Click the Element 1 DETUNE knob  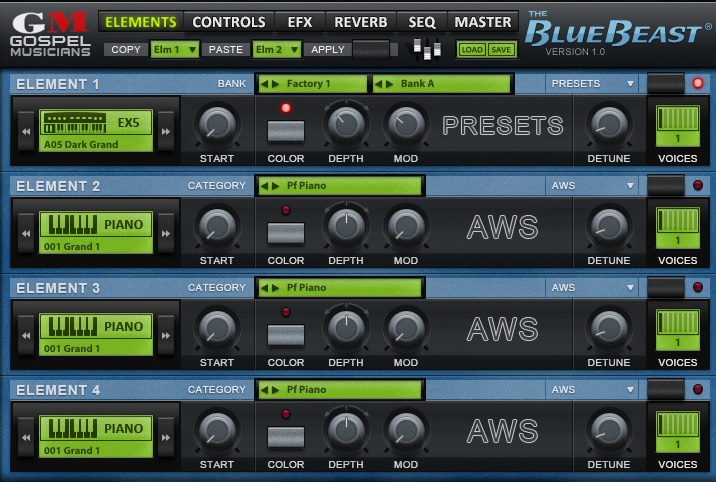[x=609, y=124]
